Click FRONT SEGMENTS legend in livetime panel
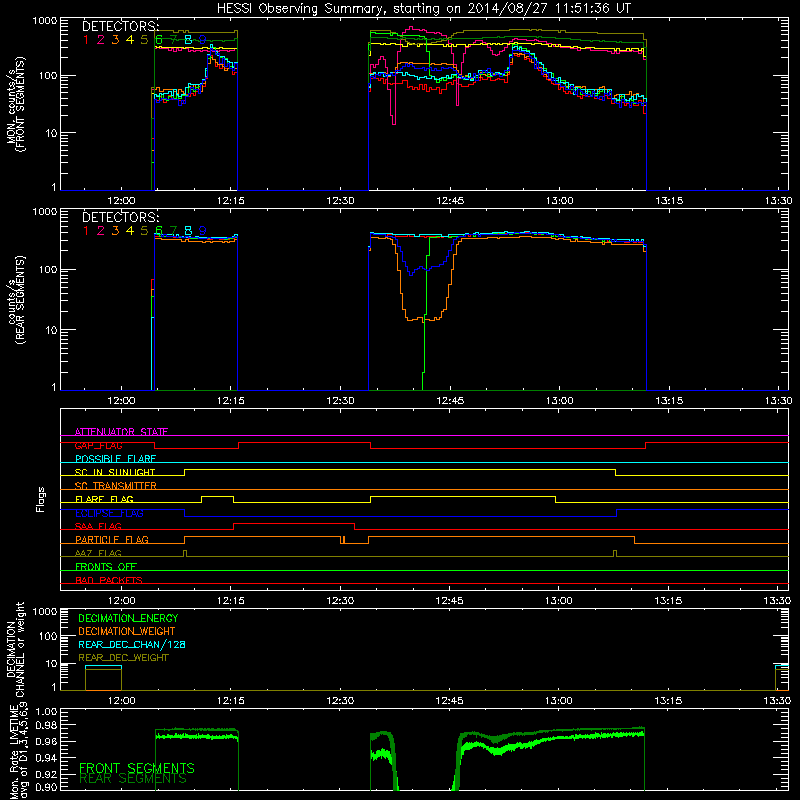This screenshot has height=800, width=800. tap(137, 768)
